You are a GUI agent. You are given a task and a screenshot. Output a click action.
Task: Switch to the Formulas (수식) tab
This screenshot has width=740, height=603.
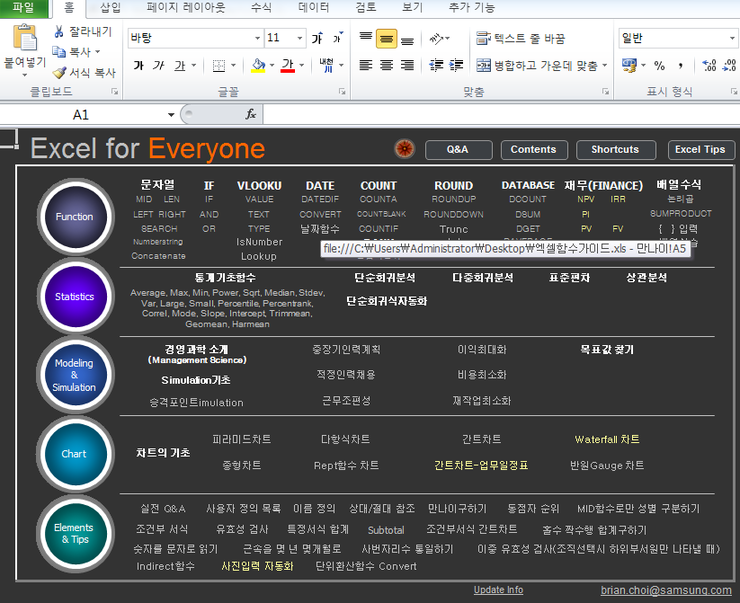click(x=261, y=8)
